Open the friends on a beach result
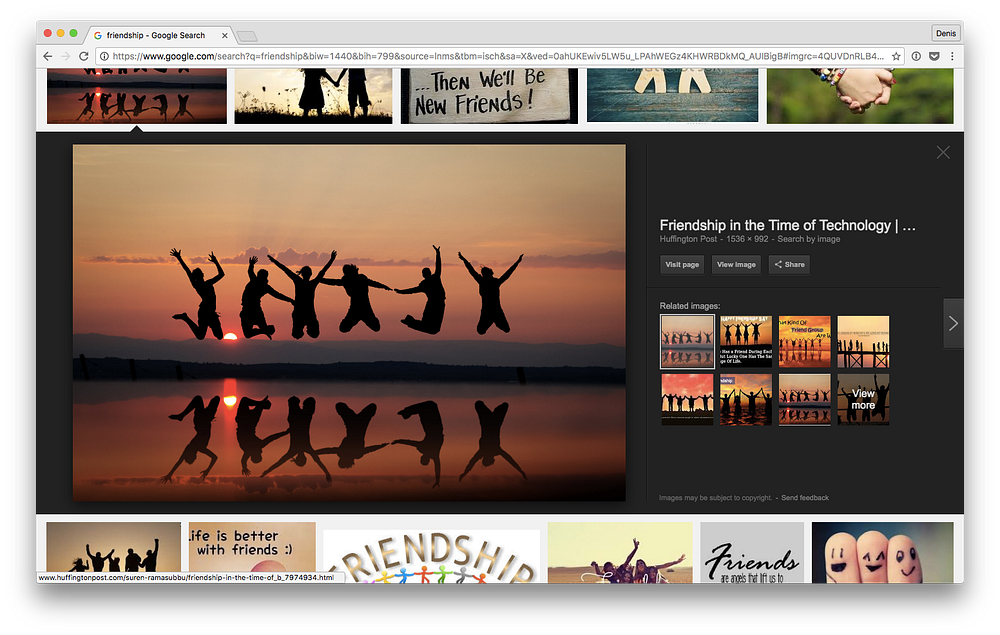Image resolution: width=1000 pixels, height=635 pixels. pyautogui.click(x=620, y=552)
